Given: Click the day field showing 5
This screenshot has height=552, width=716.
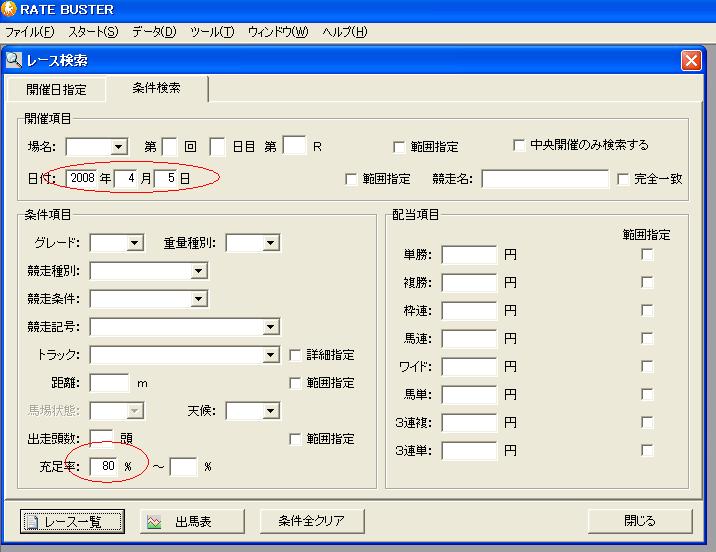Looking at the screenshot, I should (x=166, y=178).
